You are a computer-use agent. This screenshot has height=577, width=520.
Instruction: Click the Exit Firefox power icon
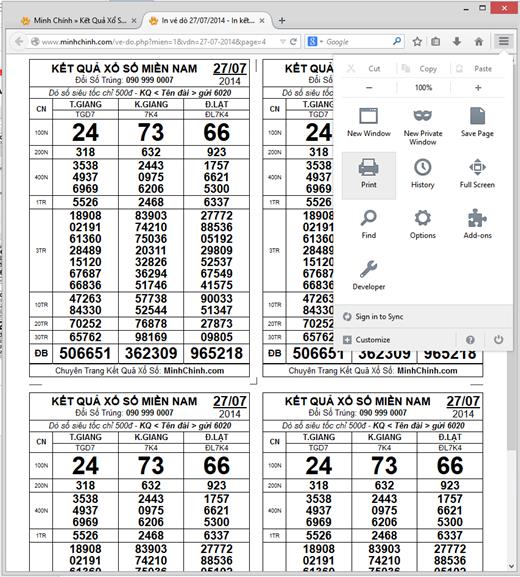(x=498, y=340)
